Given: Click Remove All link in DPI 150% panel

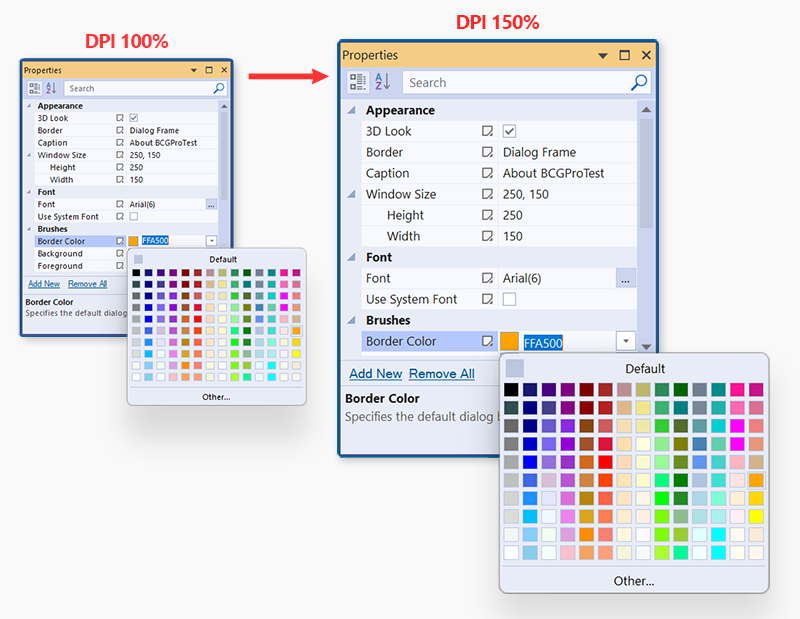Looking at the screenshot, I should 442,374.
